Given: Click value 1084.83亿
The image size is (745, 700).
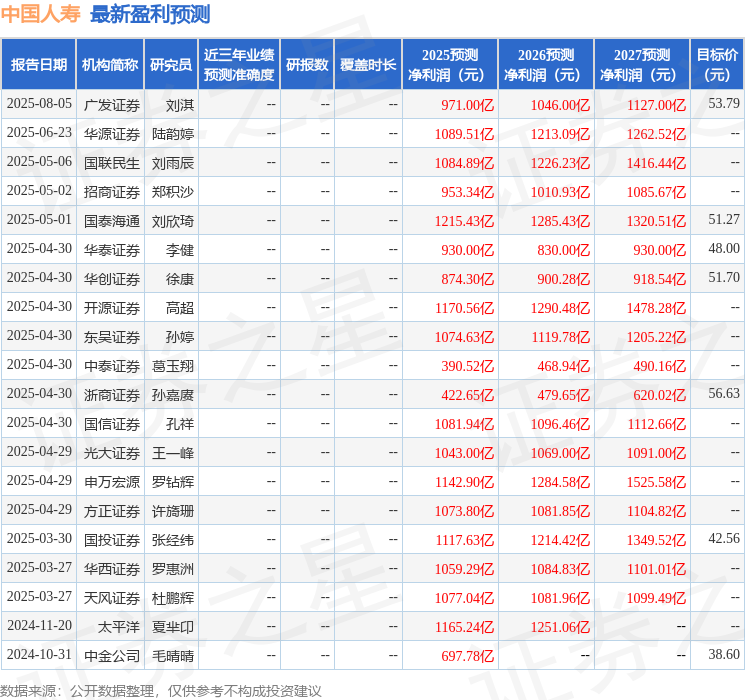Looking at the screenshot, I should point(560,569).
